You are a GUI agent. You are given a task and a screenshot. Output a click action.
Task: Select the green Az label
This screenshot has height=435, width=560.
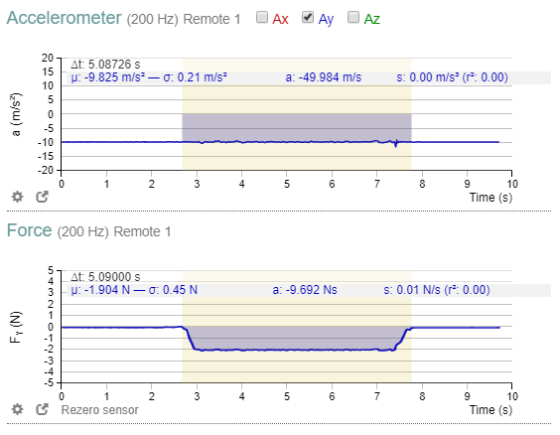click(372, 19)
